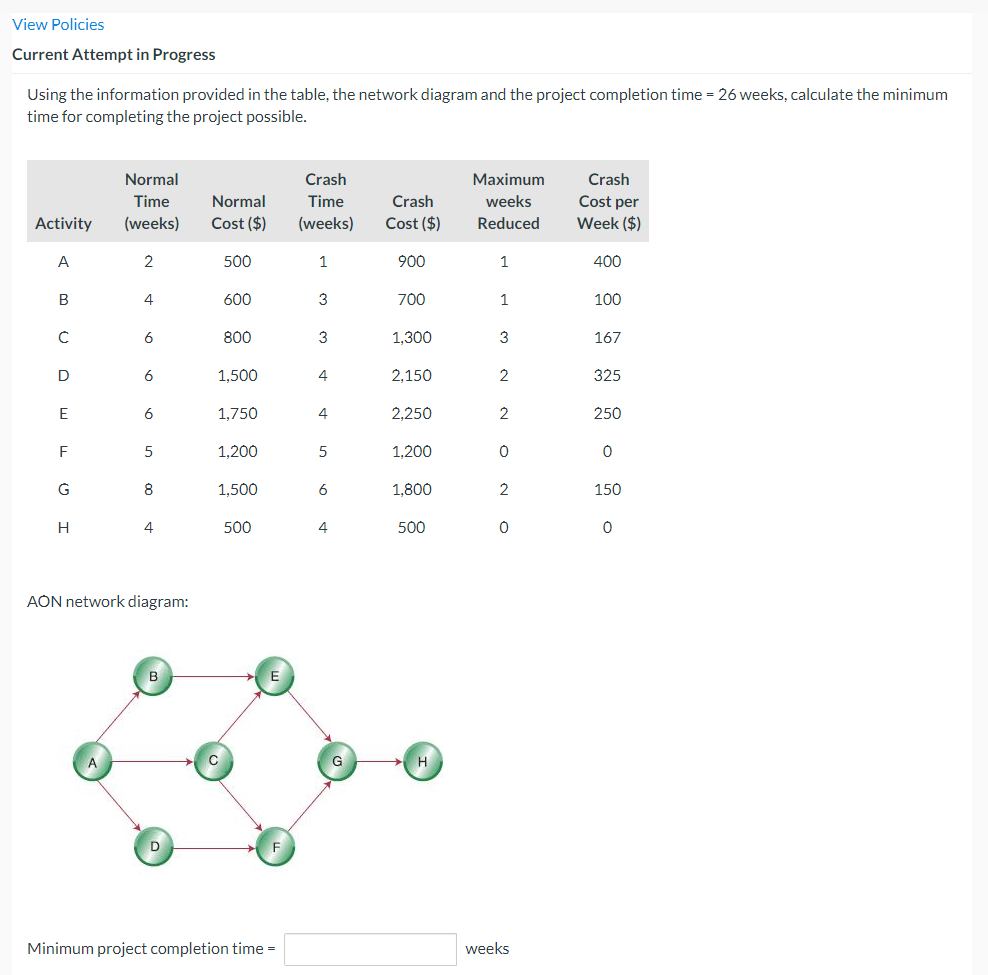Select the Crash Time column header

pos(325,200)
